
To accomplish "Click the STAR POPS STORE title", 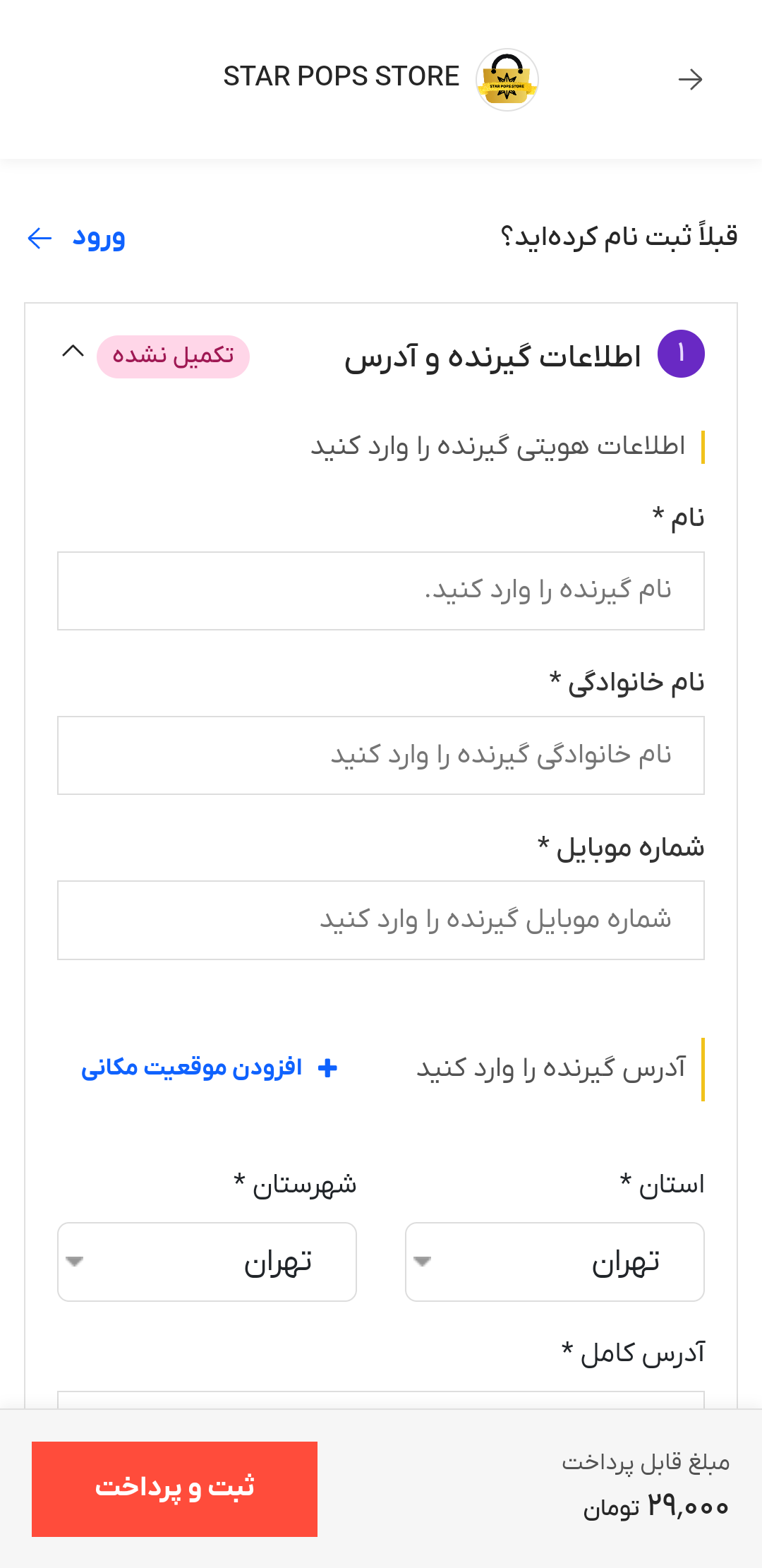I will pos(341,76).
